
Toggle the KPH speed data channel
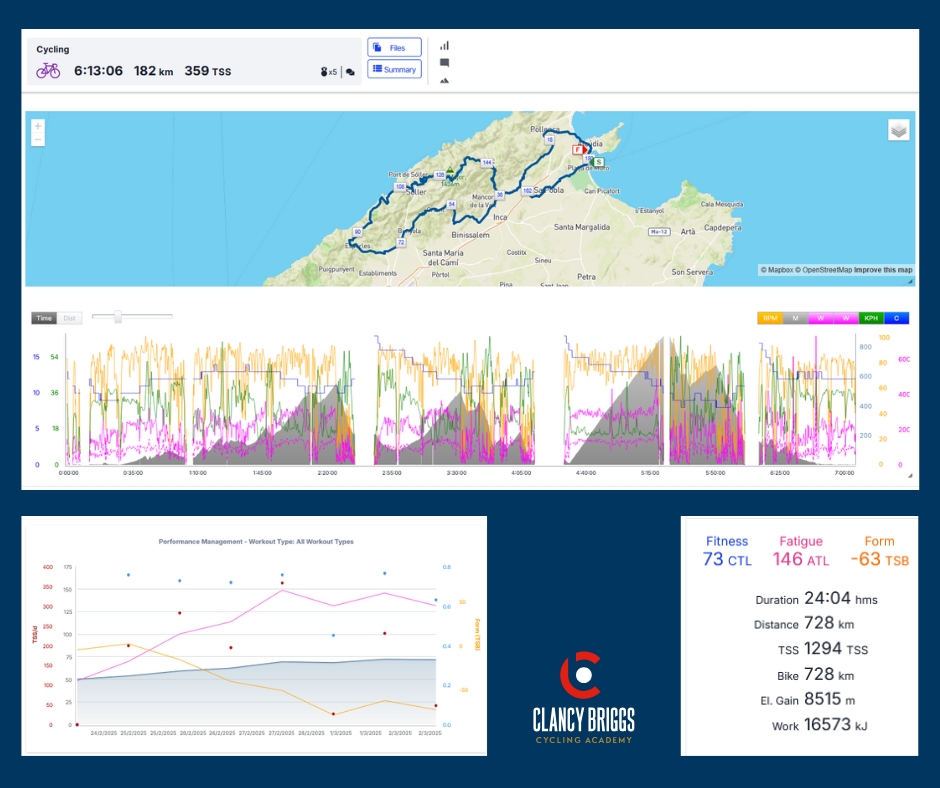[871, 318]
